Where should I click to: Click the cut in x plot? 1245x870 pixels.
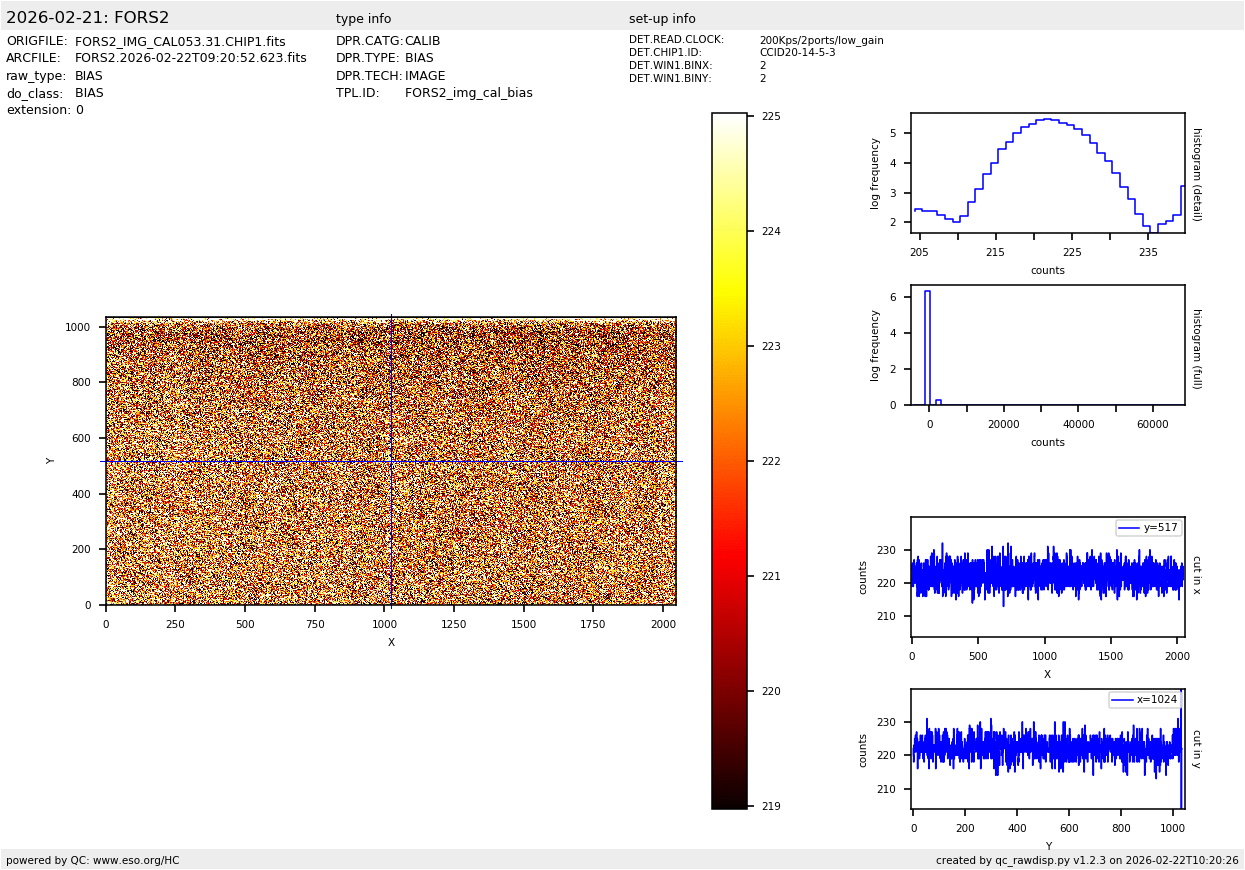tap(1047, 577)
